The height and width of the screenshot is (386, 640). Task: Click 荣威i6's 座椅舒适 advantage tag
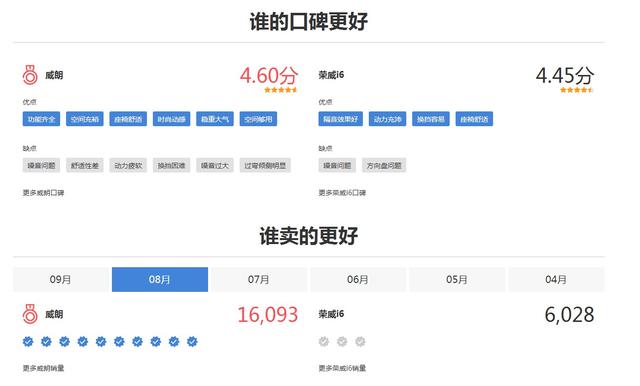(x=474, y=119)
